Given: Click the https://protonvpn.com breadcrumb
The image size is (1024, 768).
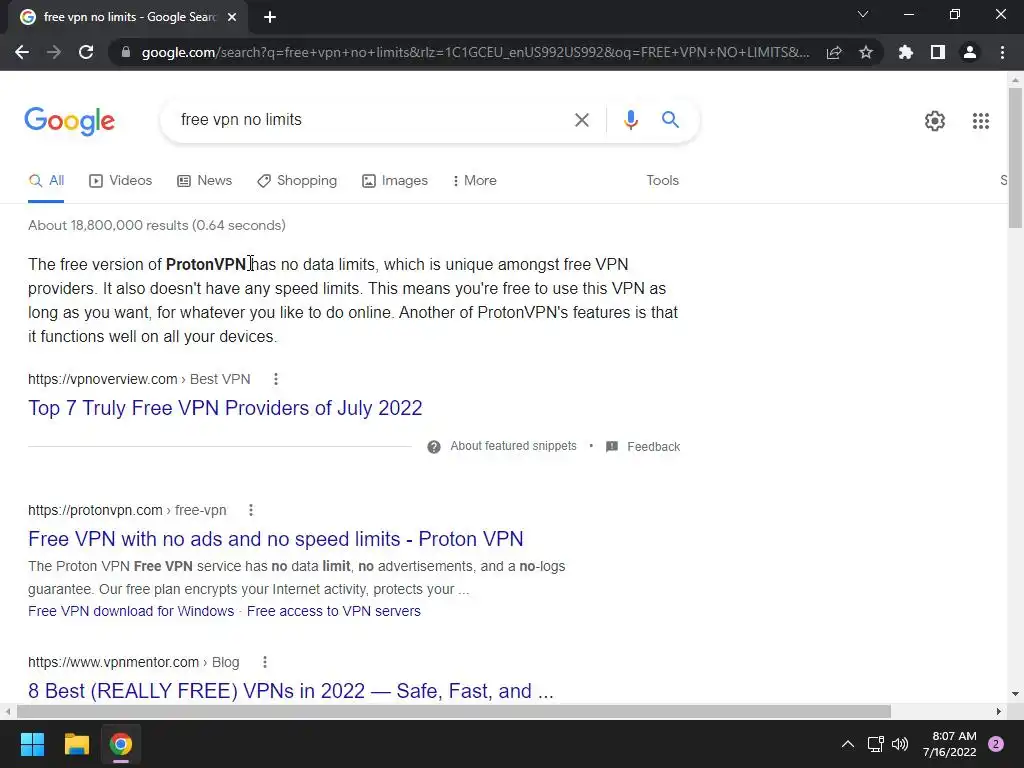Looking at the screenshot, I should pos(95,511).
